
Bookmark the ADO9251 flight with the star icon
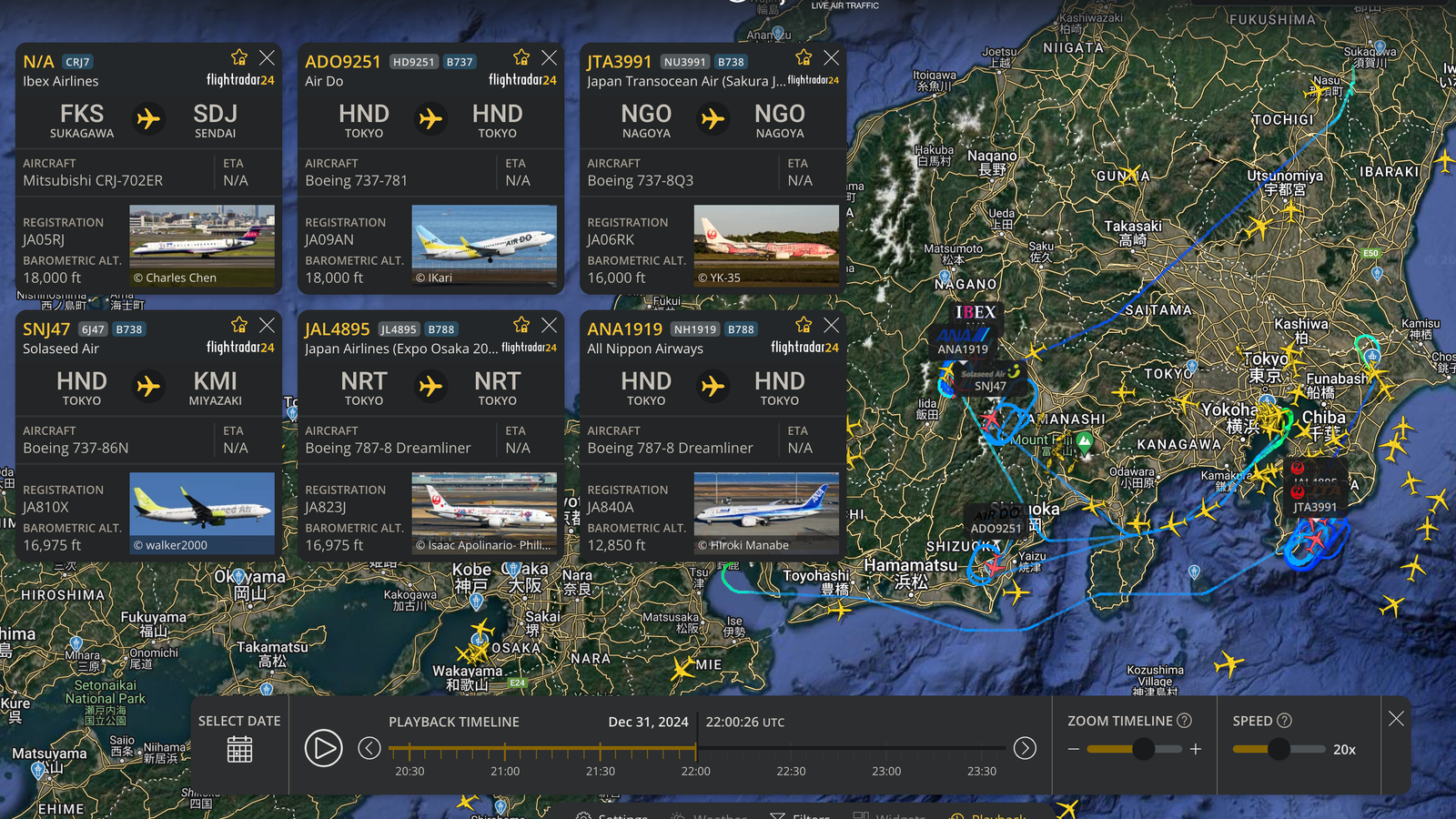[x=521, y=57]
